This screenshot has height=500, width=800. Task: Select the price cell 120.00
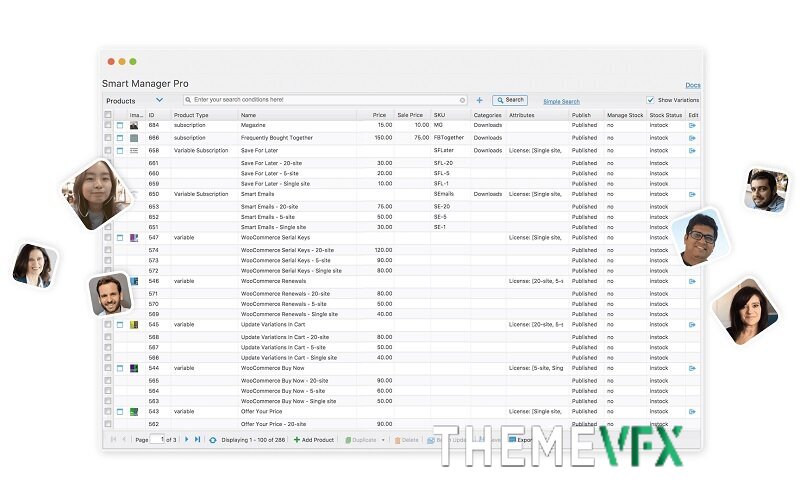383,250
